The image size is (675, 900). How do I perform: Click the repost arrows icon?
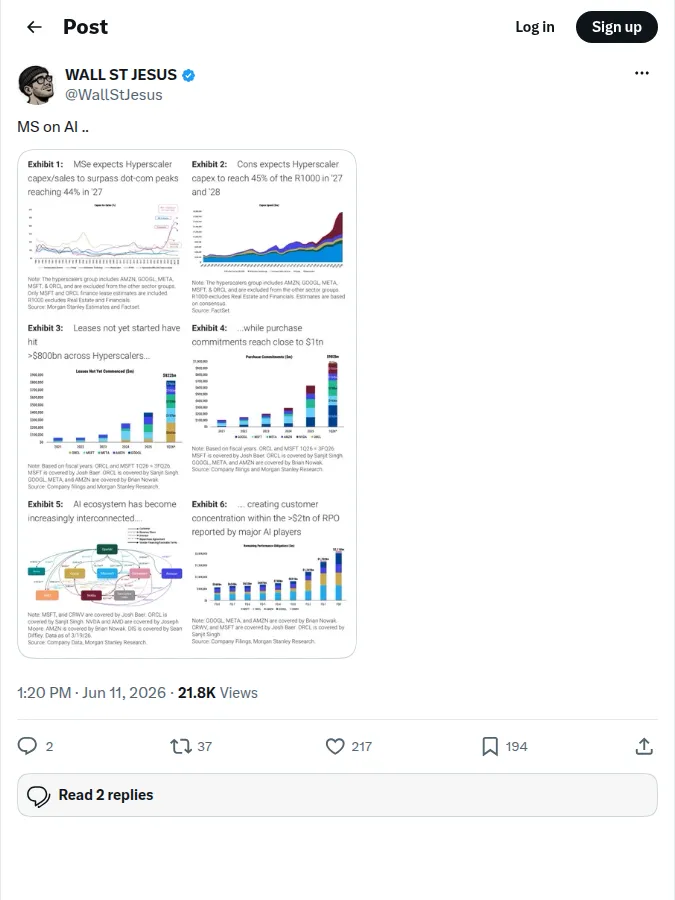pyautogui.click(x=181, y=746)
